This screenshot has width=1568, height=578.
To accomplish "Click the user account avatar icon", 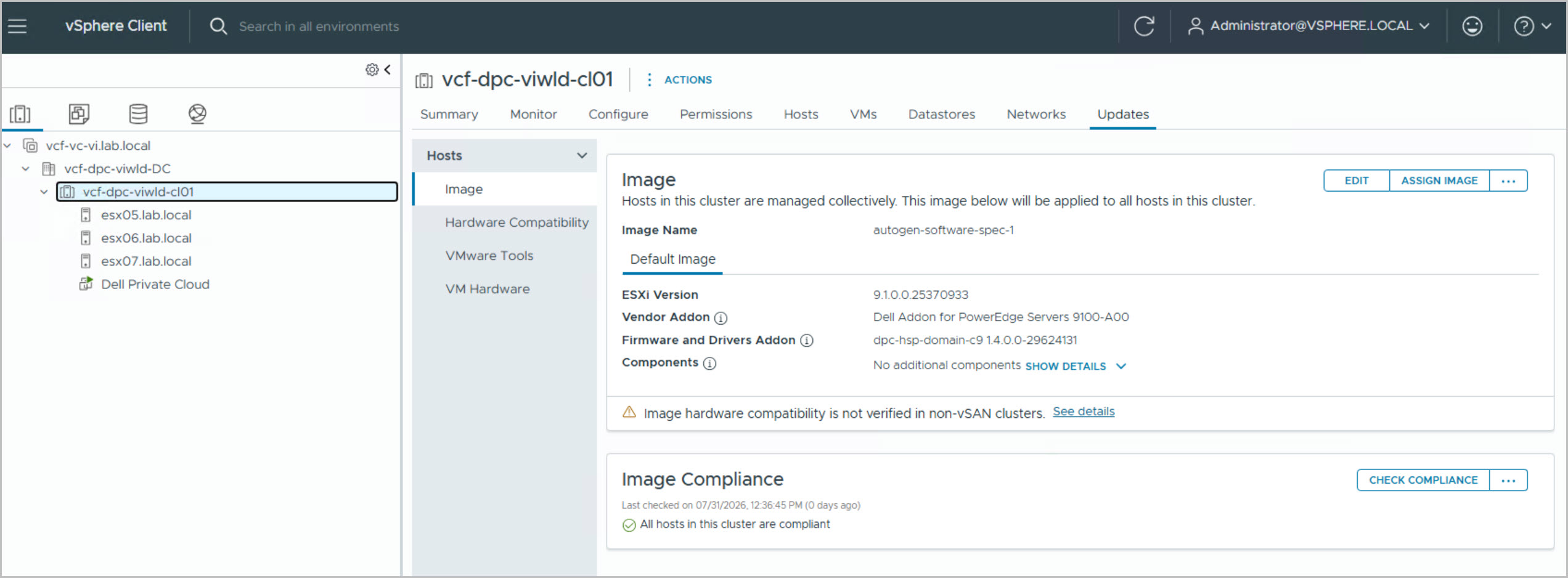I will [x=1195, y=26].
